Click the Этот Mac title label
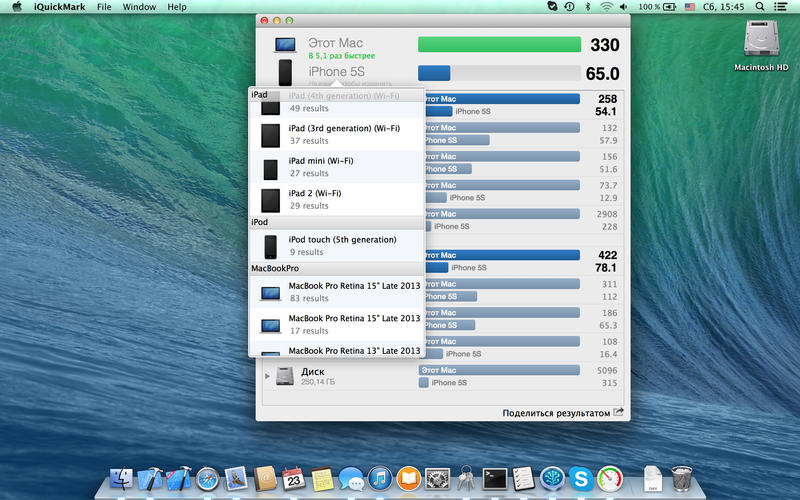 point(336,43)
